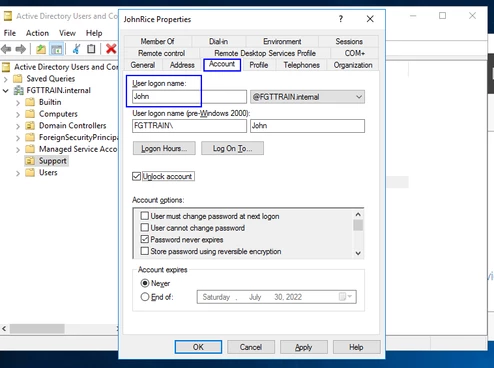Viewport: 494px width, 368px height.
Task: Click the User logon name field
Action: coord(189,97)
